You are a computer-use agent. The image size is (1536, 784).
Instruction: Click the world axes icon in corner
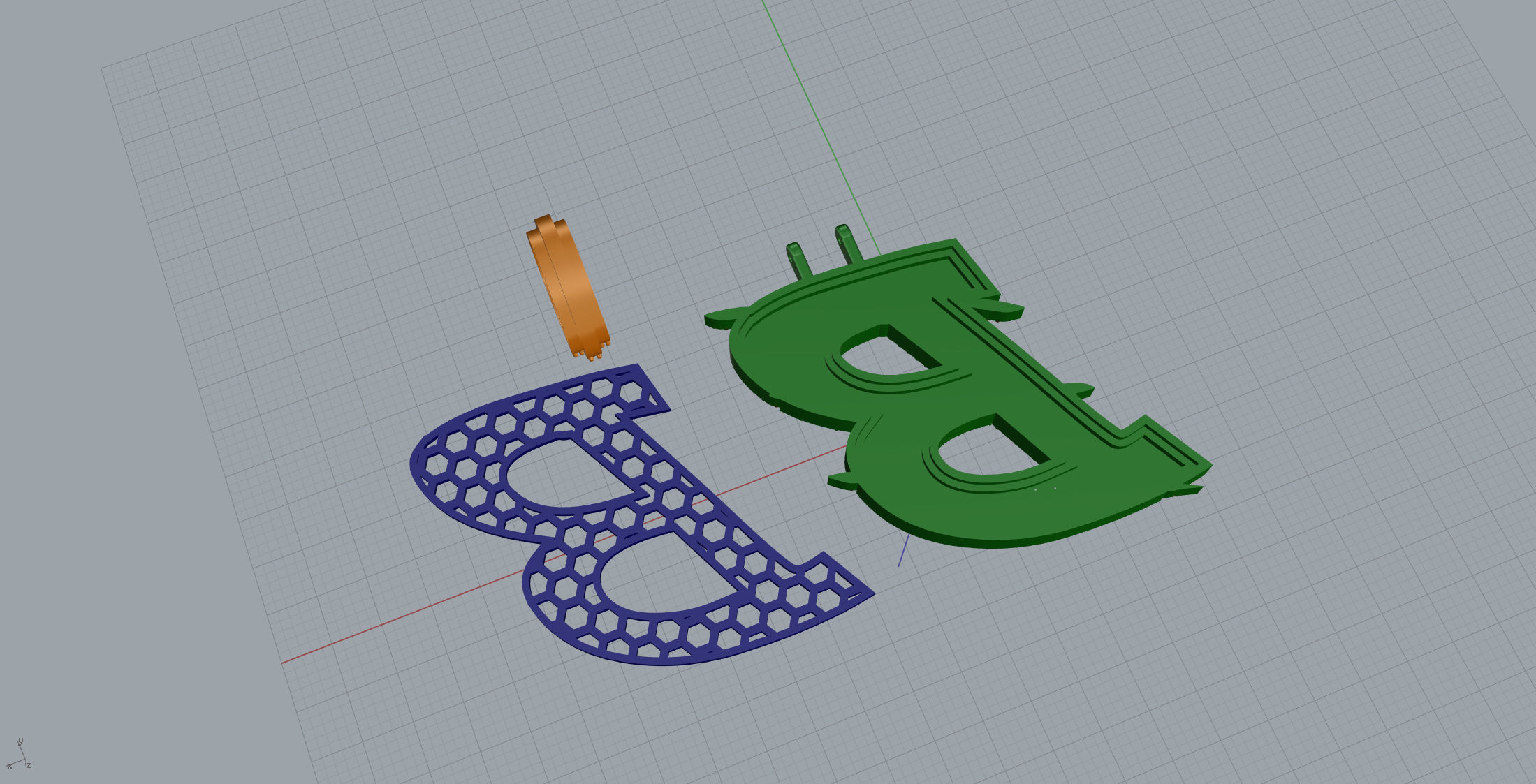coord(18,754)
